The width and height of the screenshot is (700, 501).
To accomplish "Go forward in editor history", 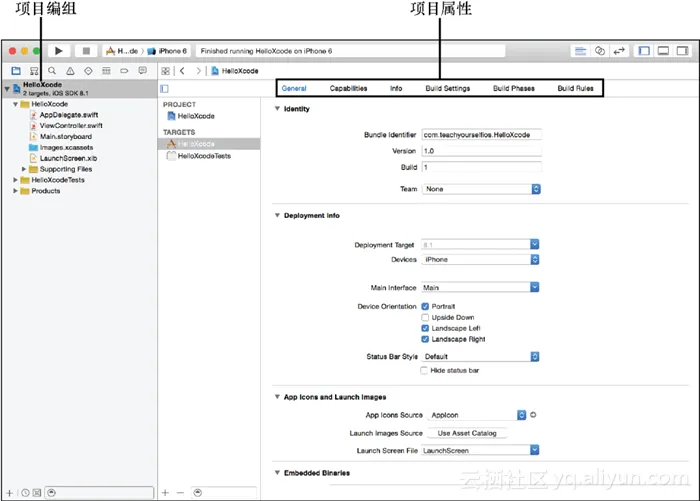I will pyautogui.click(x=199, y=71).
